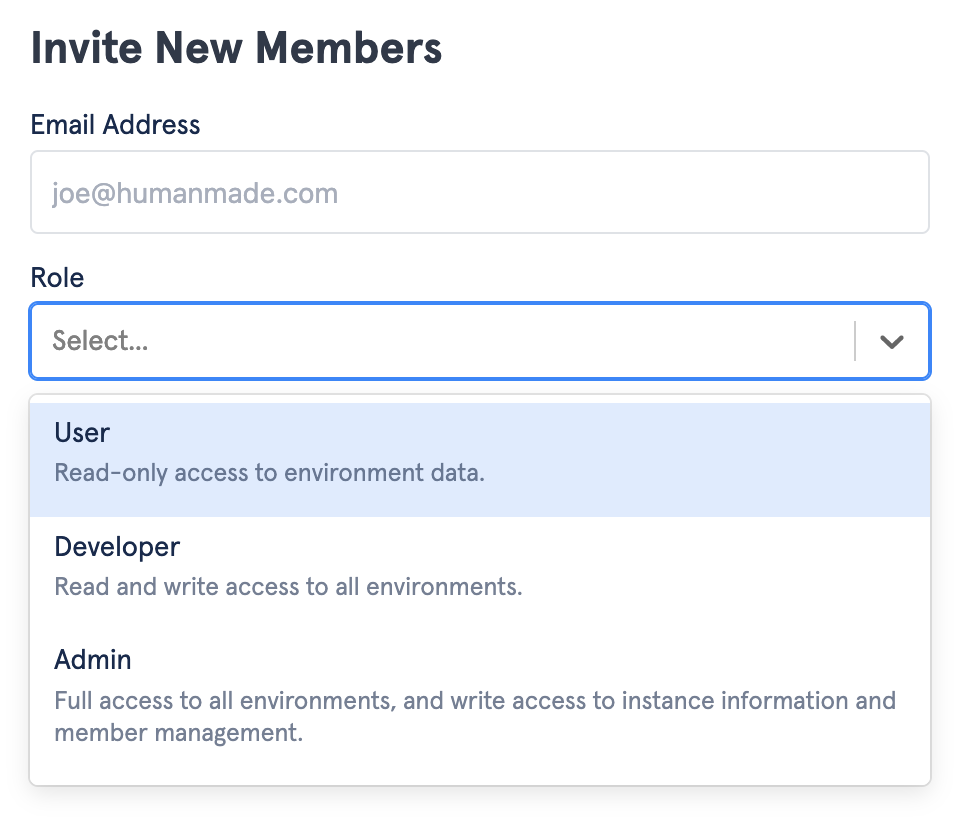This screenshot has height=820, width=962.
Task: Click the "Developer" option title text
Action: [117, 547]
